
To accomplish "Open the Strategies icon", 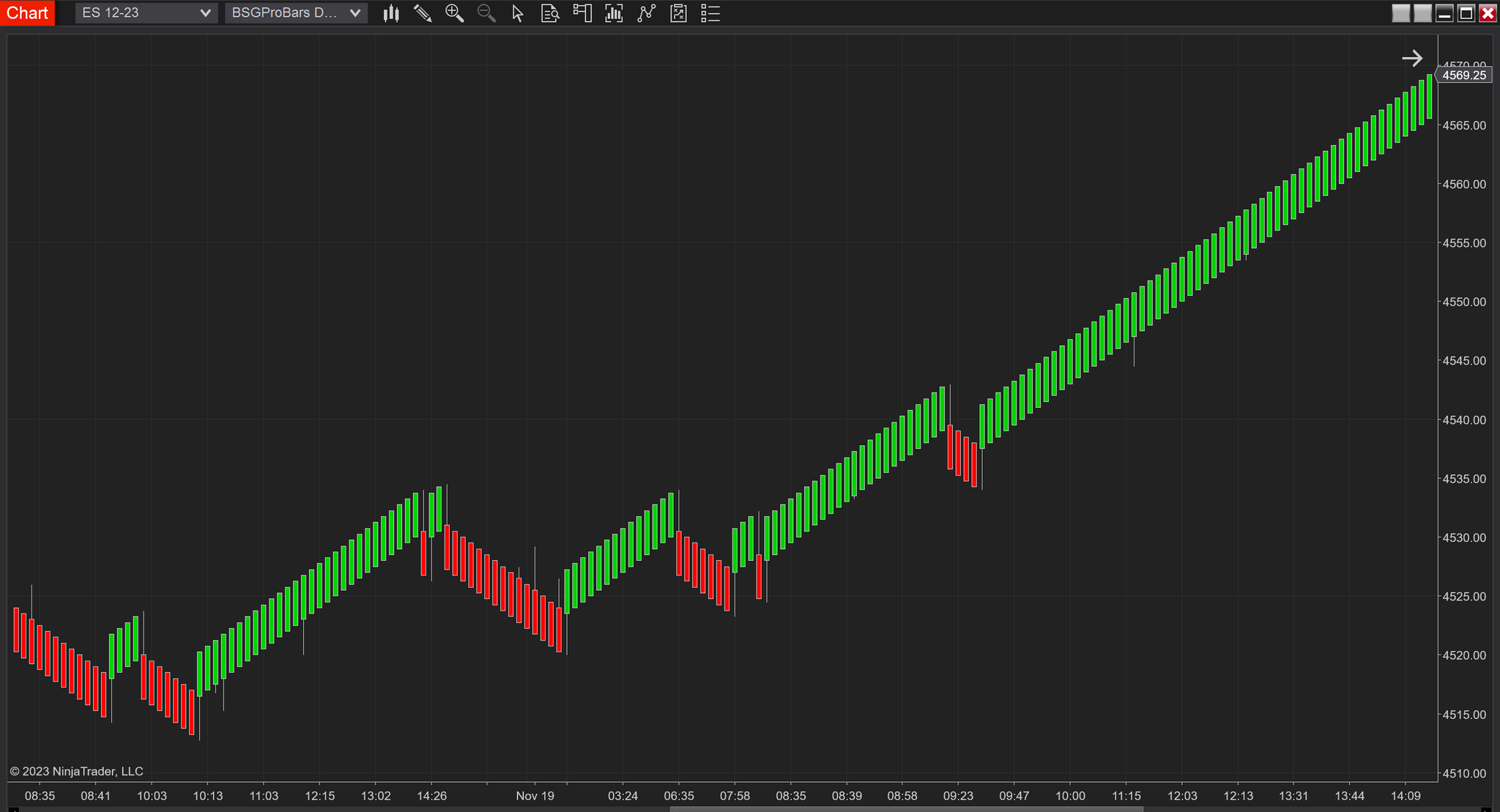I will (x=645, y=13).
